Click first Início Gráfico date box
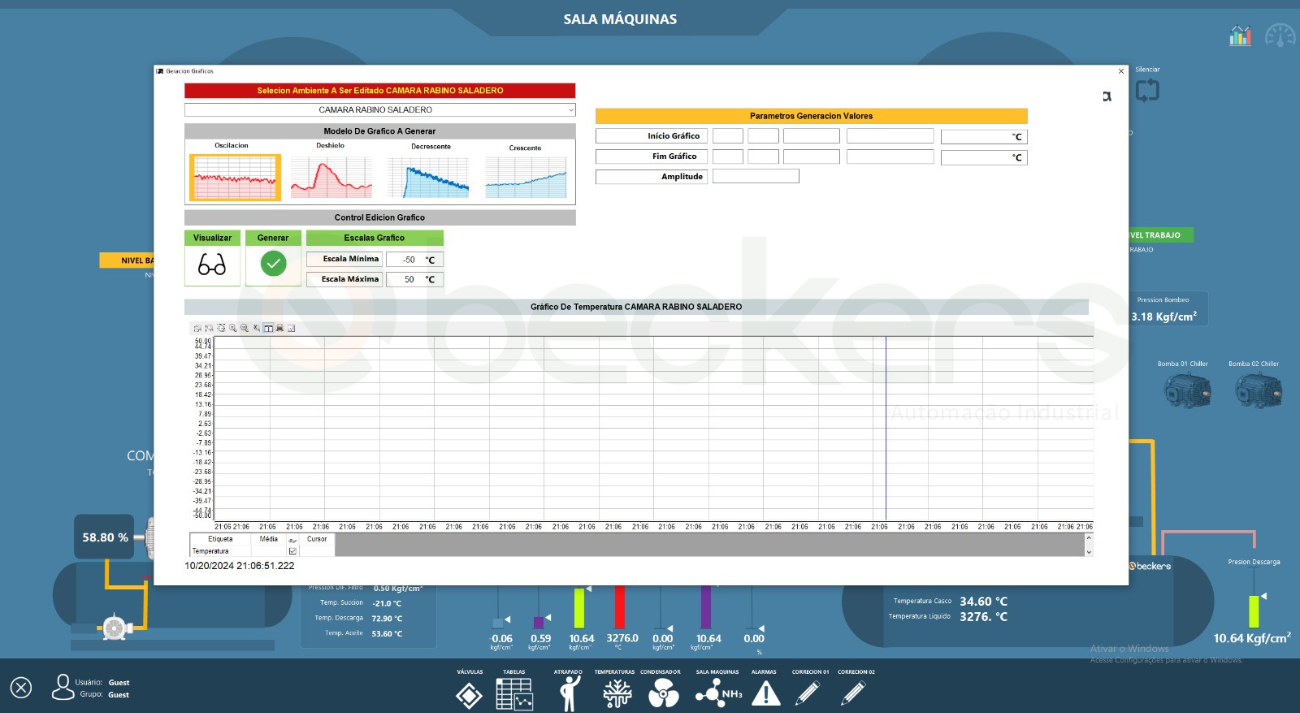 (x=728, y=136)
